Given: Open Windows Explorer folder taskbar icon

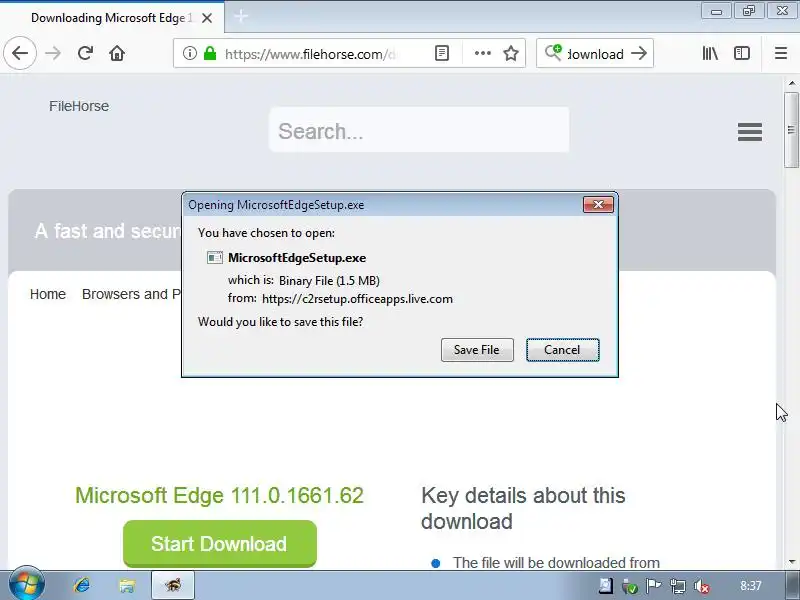Looking at the screenshot, I should (127, 585).
